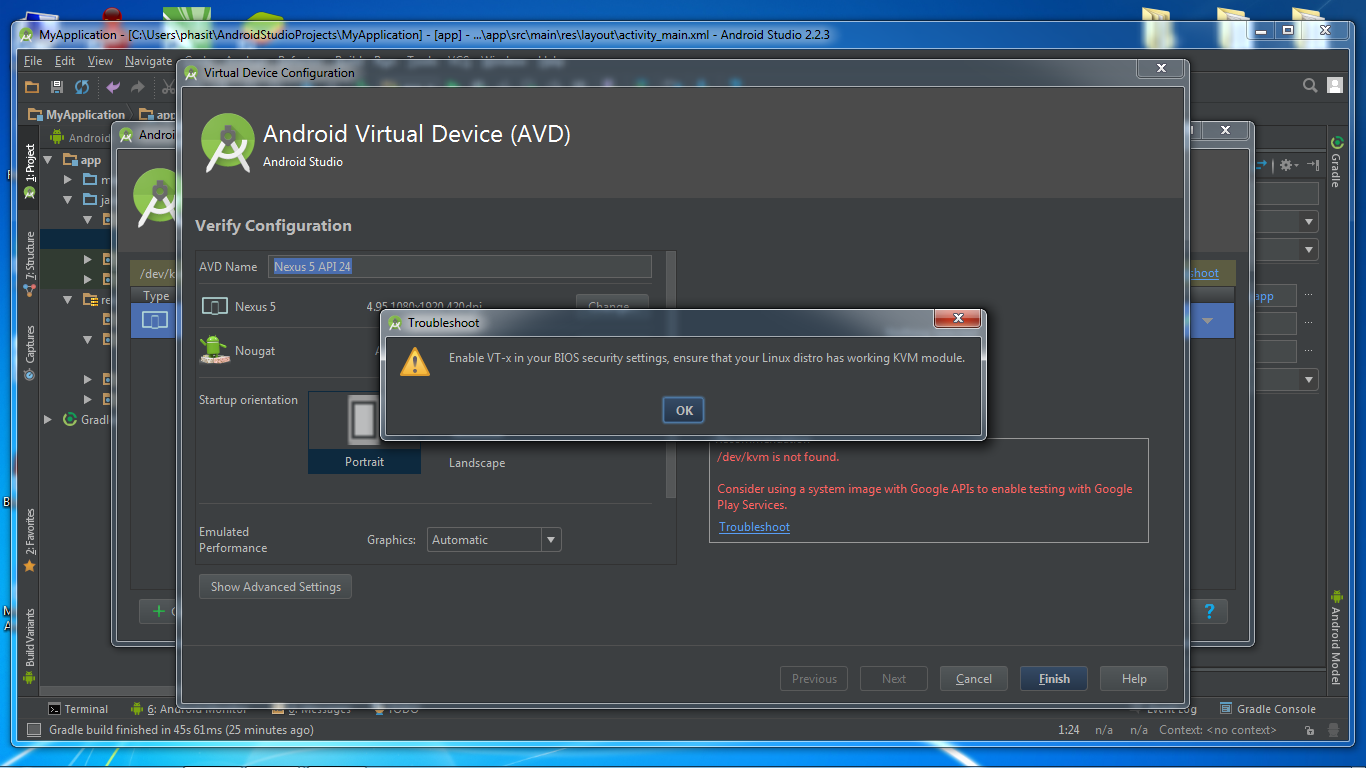Click the Next button in the AVD wizard
Viewport: 1366px width, 768px height.
click(x=894, y=679)
